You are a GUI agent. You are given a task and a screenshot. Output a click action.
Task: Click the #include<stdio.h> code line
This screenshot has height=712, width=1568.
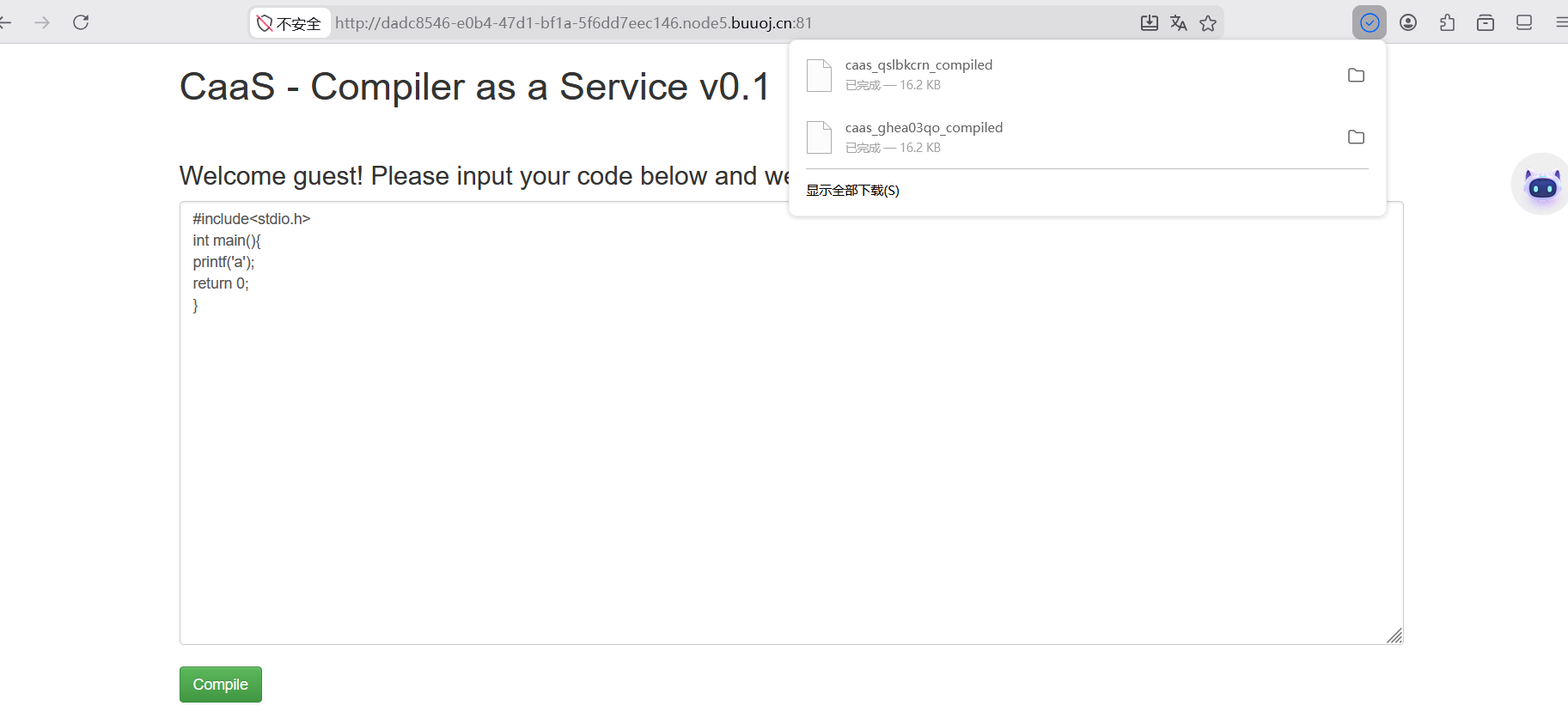[x=251, y=219]
